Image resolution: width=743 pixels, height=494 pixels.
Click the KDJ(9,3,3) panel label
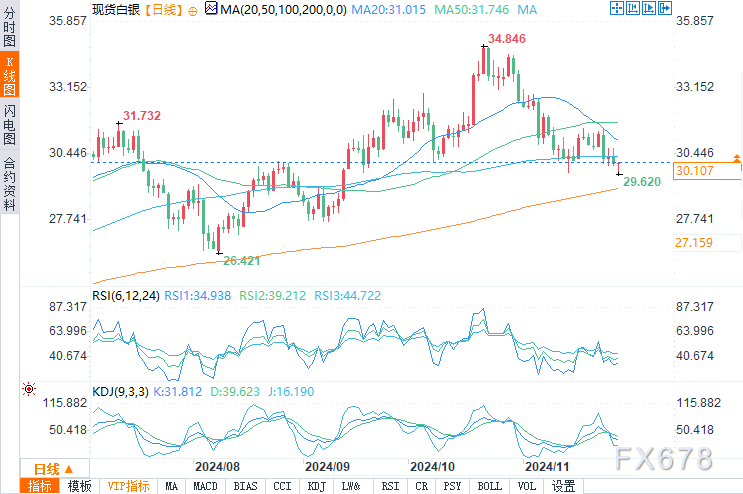(x=120, y=392)
